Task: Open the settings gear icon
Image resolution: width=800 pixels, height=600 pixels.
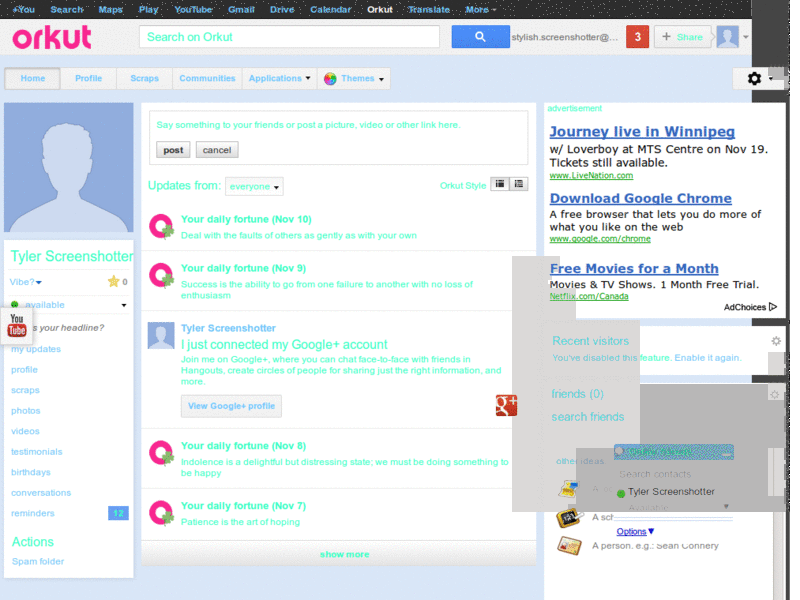Action: (754, 79)
